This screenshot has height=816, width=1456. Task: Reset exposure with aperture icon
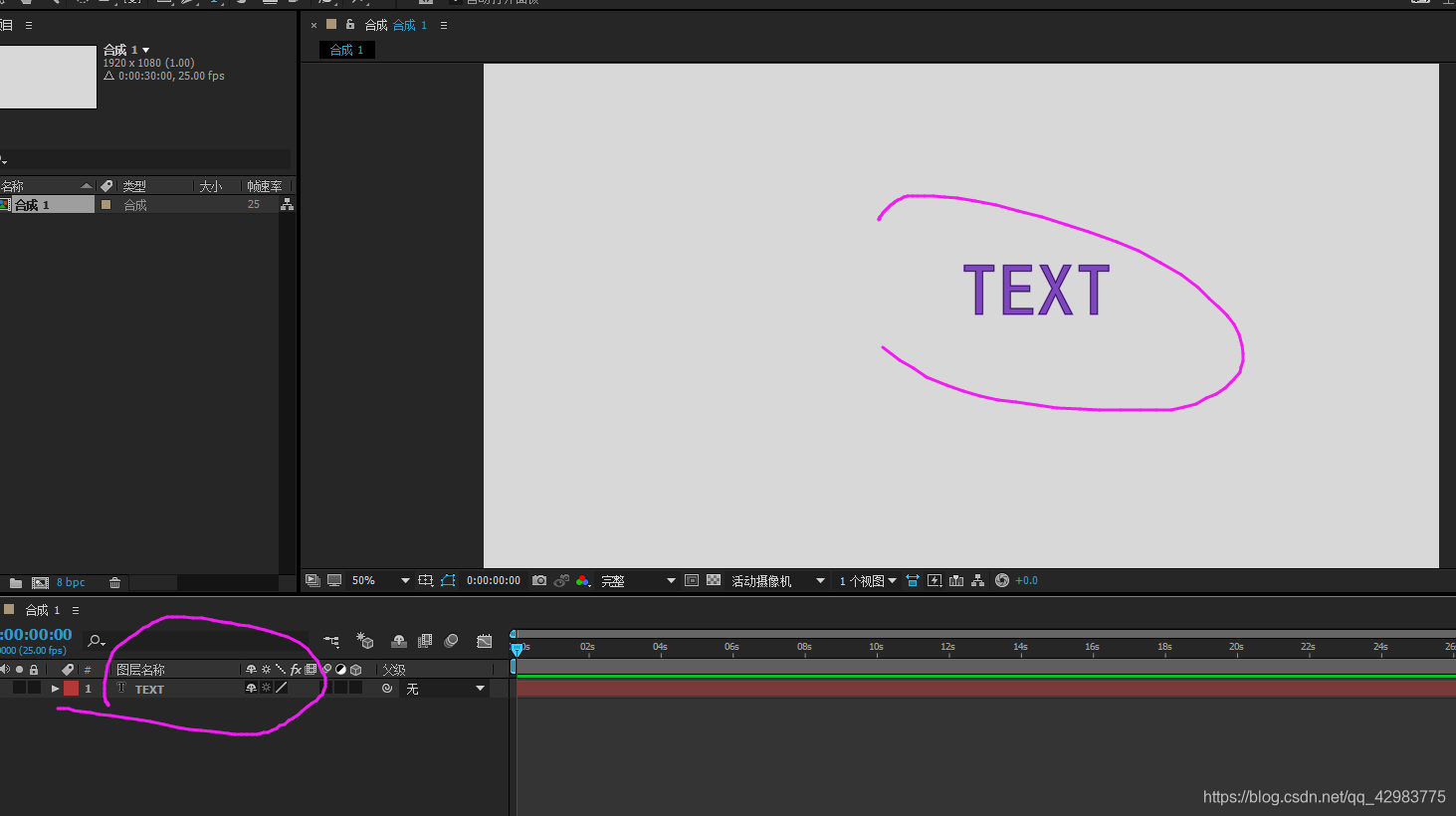(1002, 580)
